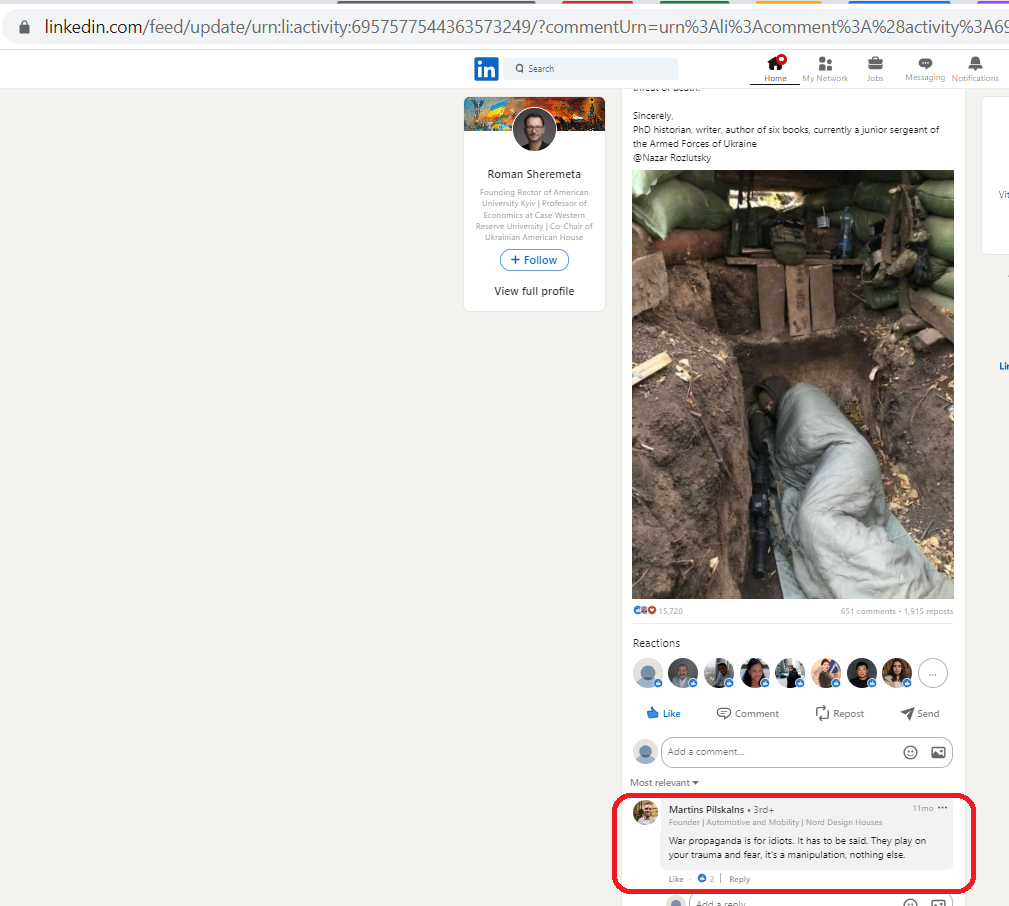Image resolution: width=1009 pixels, height=906 pixels.
Task: Open the Messaging tab
Action: pos(925,69)
